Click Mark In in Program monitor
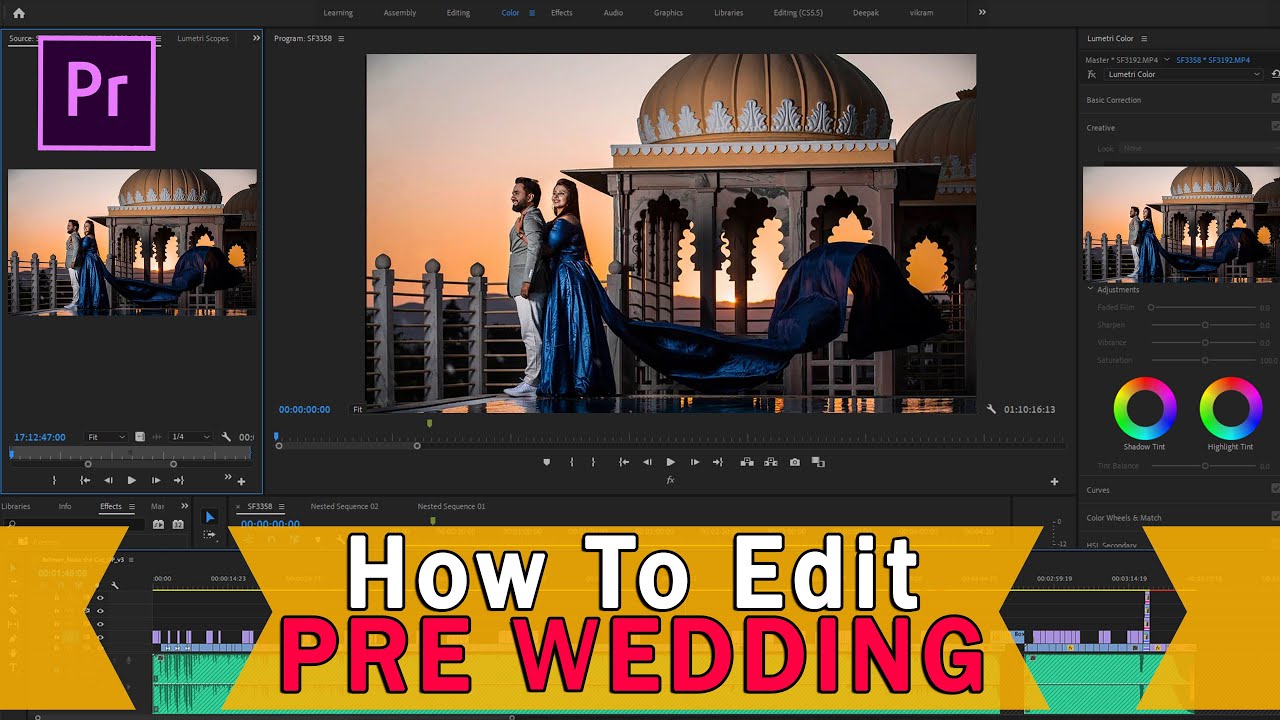The height and width of the screenshot is (720, 1280). [571, 462]
